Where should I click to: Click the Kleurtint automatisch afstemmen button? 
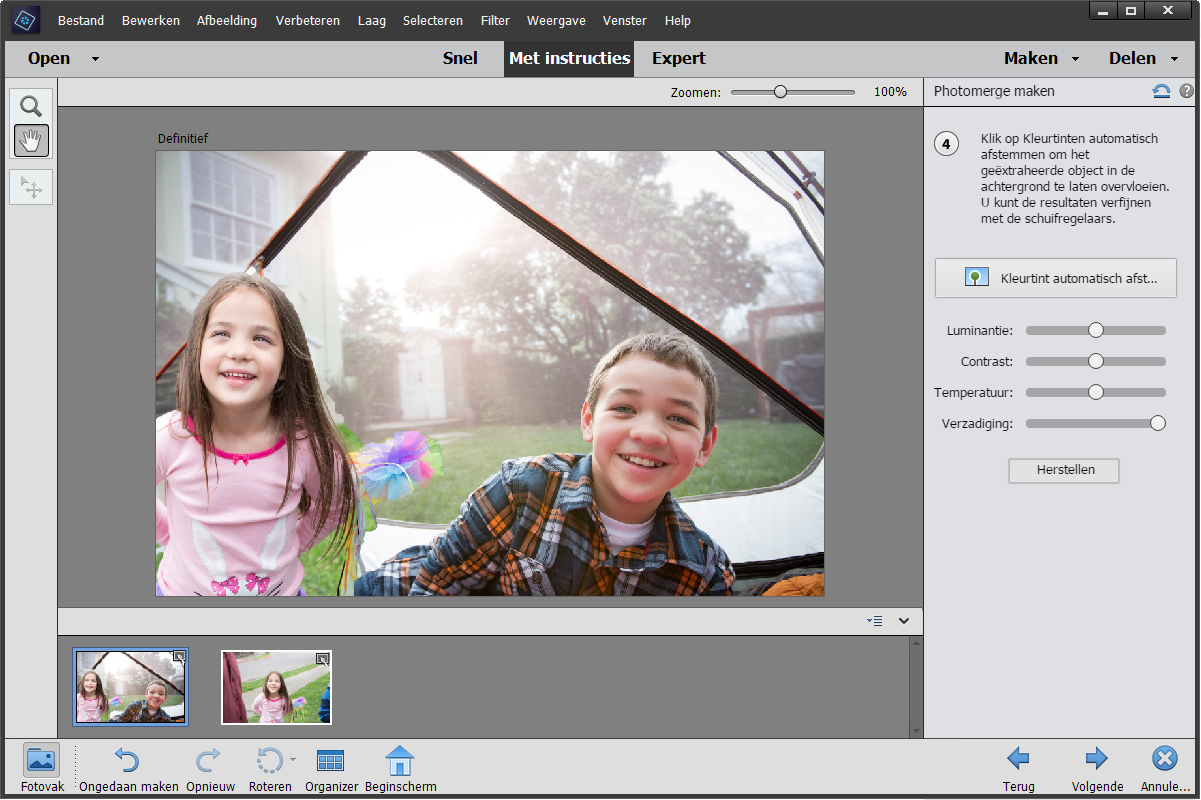(1055, 278)
